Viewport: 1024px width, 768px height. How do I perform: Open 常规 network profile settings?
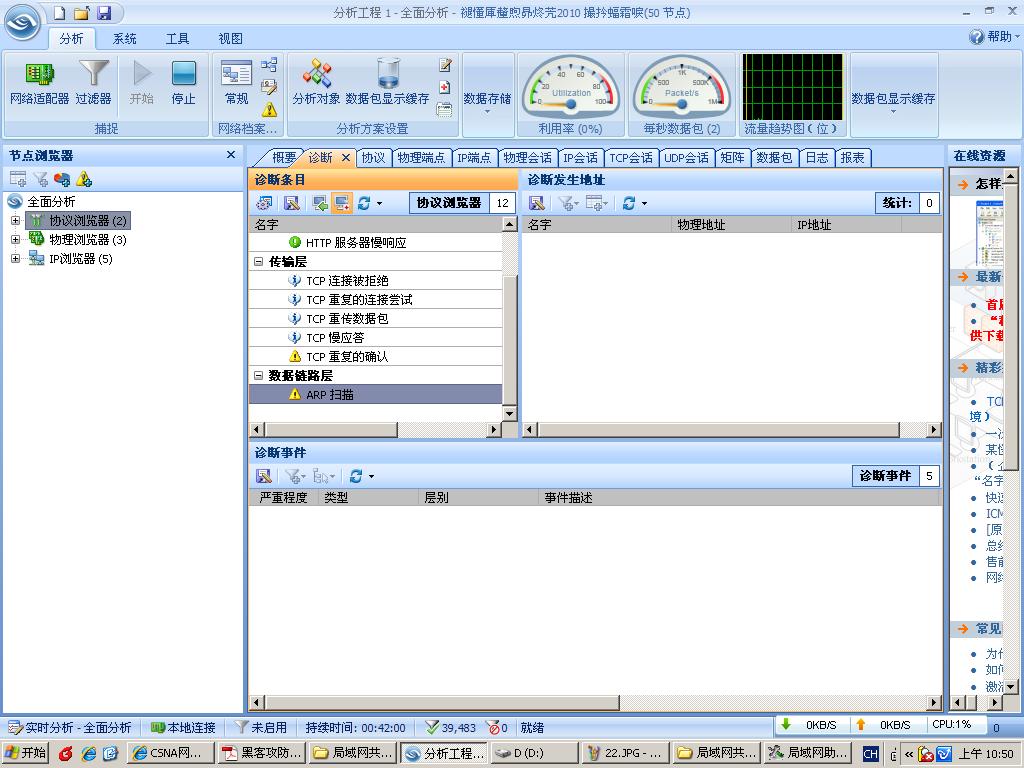pyautogui.click(x=237, y=82)
